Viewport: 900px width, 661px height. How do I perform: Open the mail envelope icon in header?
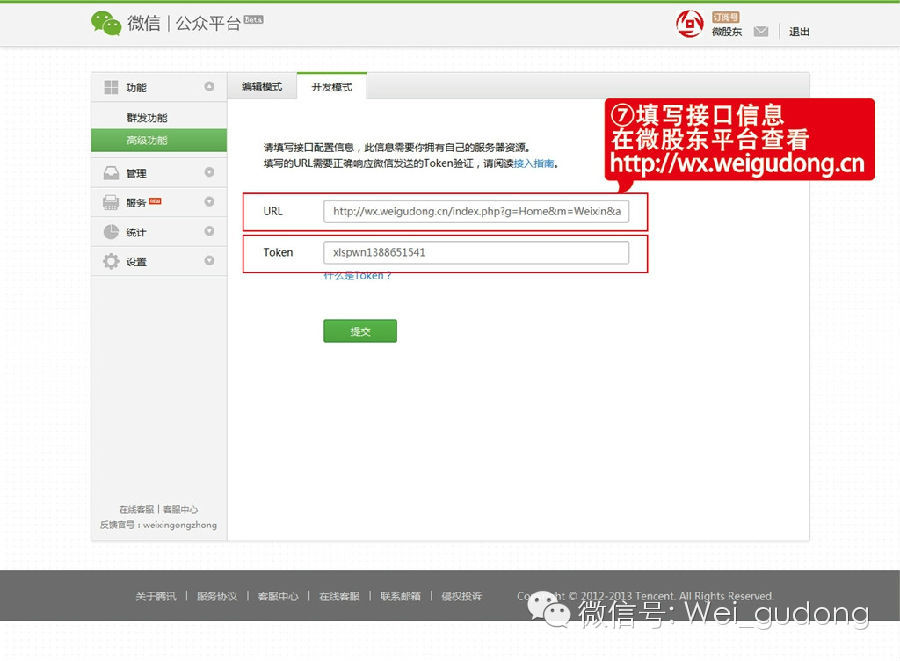(761, 32)
